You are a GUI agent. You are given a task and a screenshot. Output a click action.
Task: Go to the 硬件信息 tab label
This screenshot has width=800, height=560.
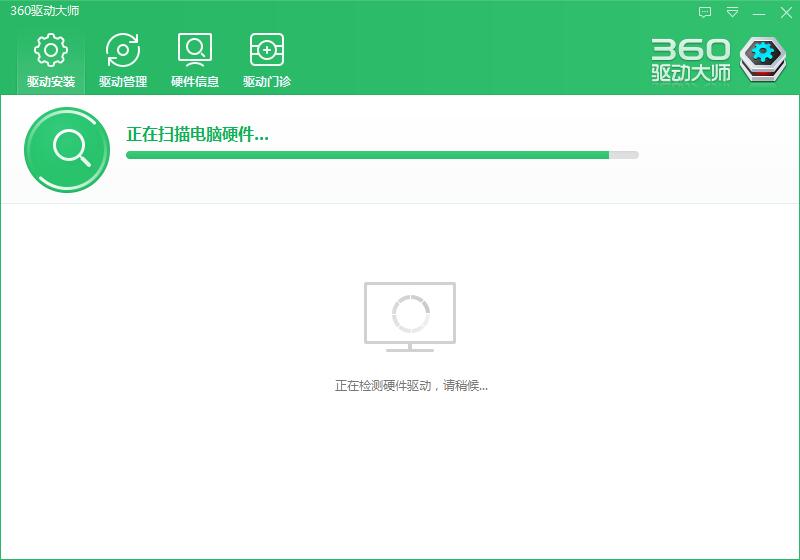[195, 82]
